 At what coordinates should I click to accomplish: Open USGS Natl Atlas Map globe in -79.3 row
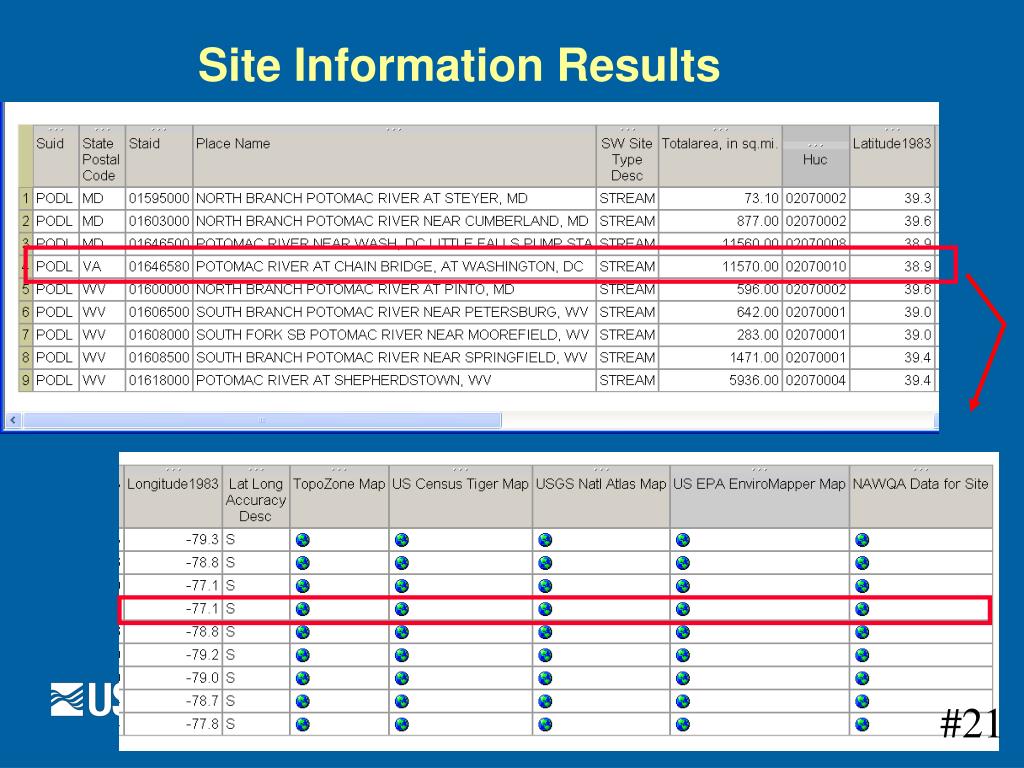tap(545, 540)
